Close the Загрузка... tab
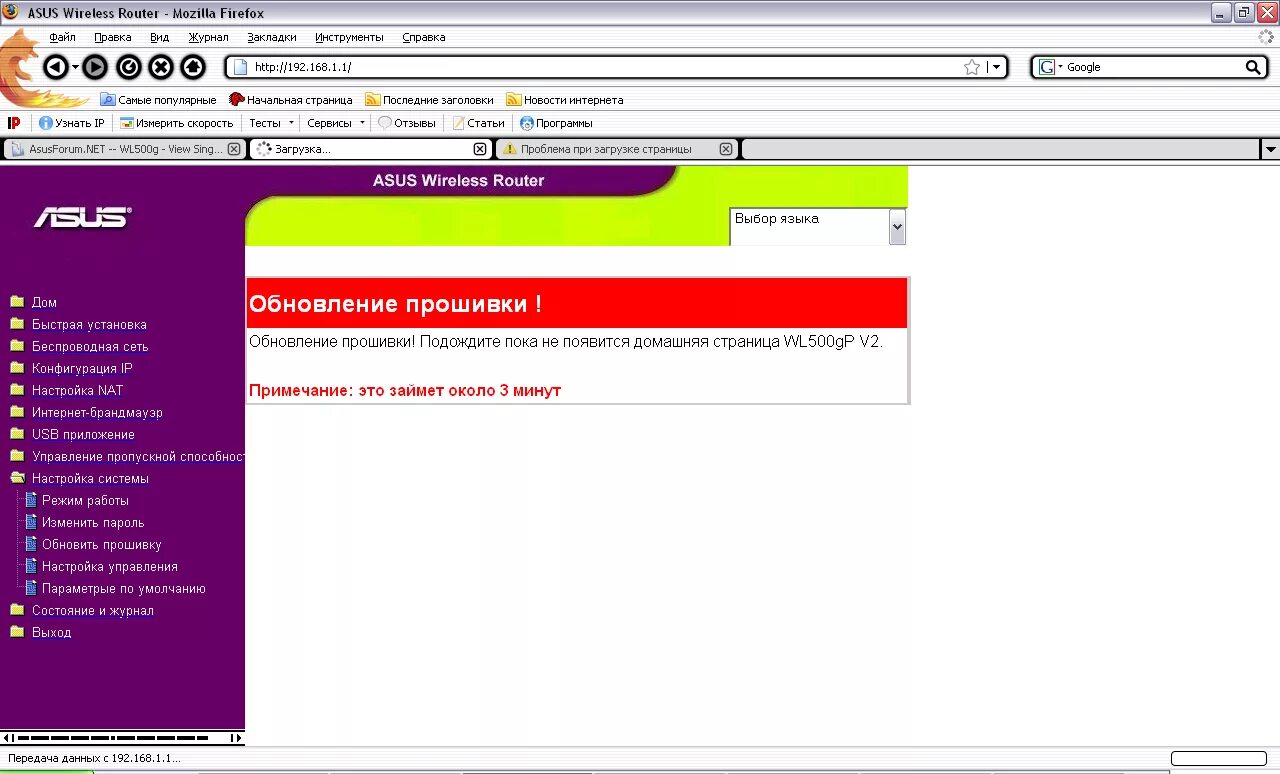The image size is (1280, 774). pos(480,149)
